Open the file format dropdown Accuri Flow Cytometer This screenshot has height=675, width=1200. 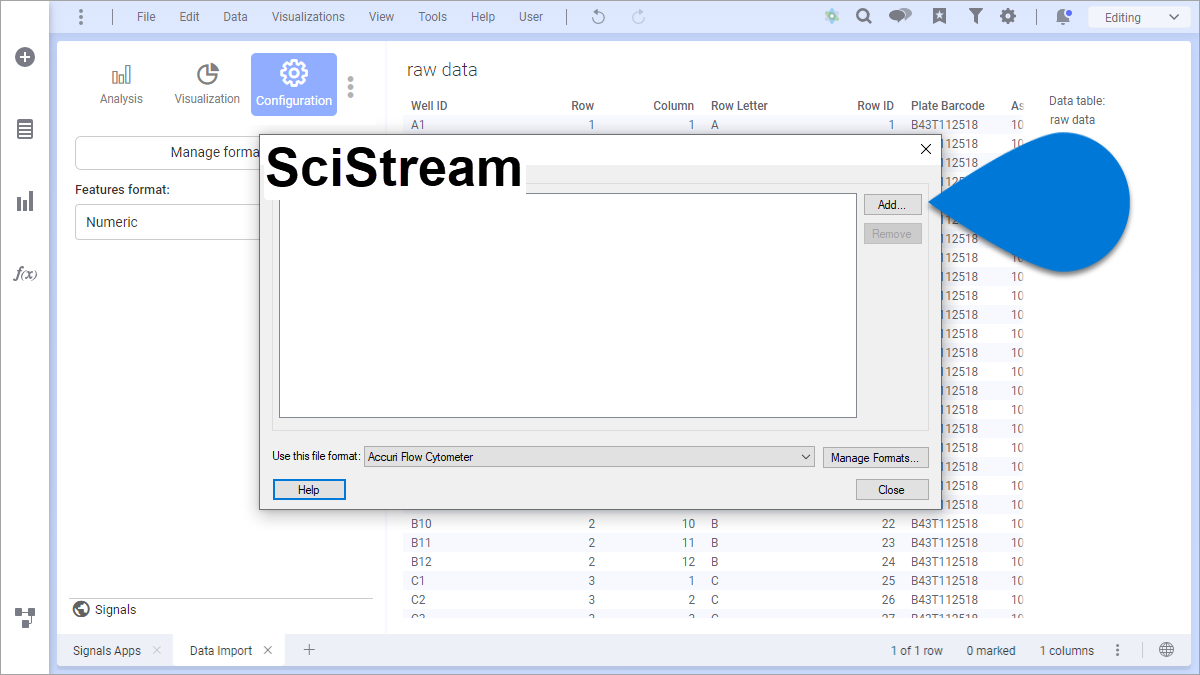click(590, 457)
